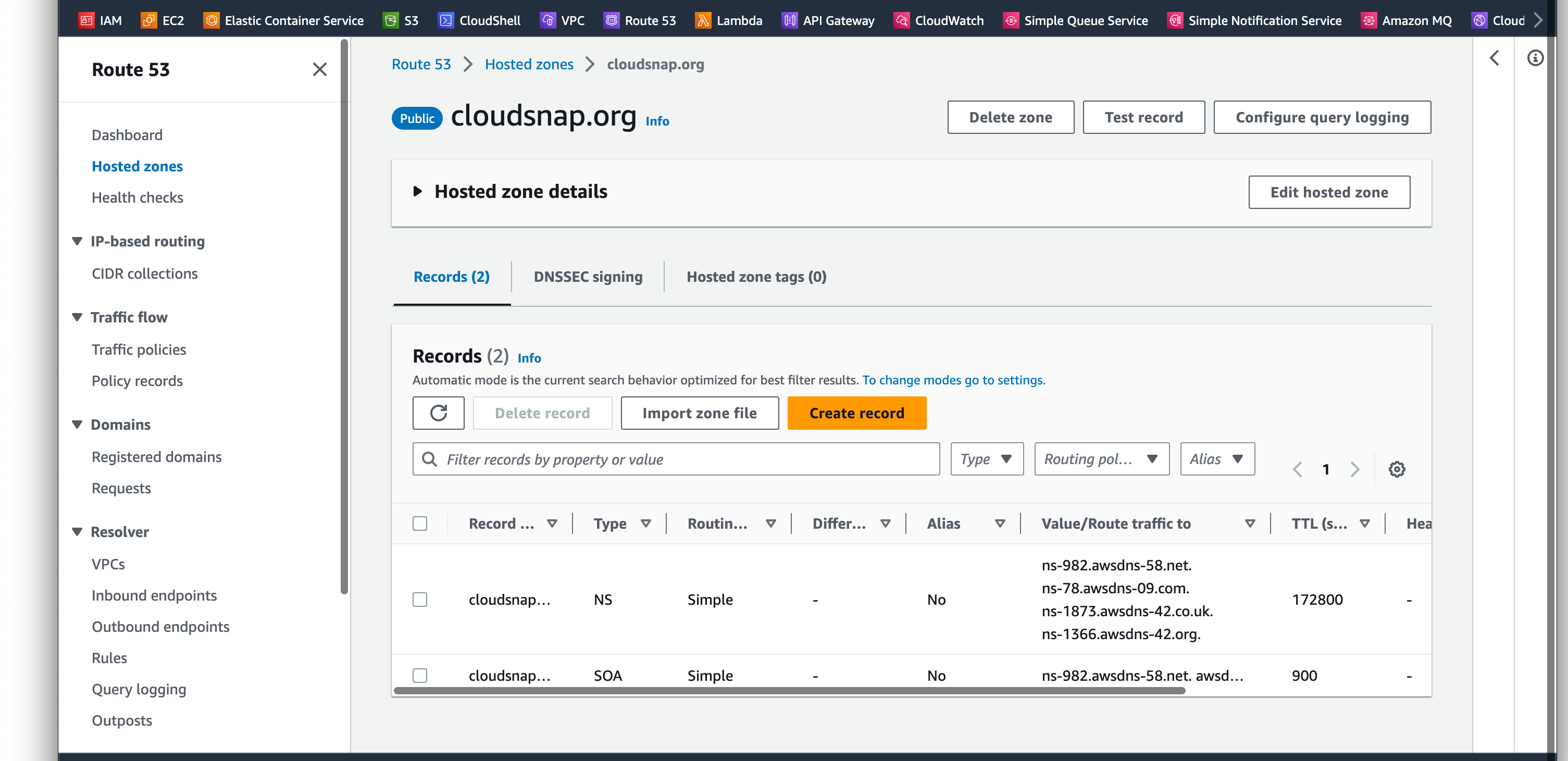
Task: Collapse Resolver section
Action: (77, 531)
